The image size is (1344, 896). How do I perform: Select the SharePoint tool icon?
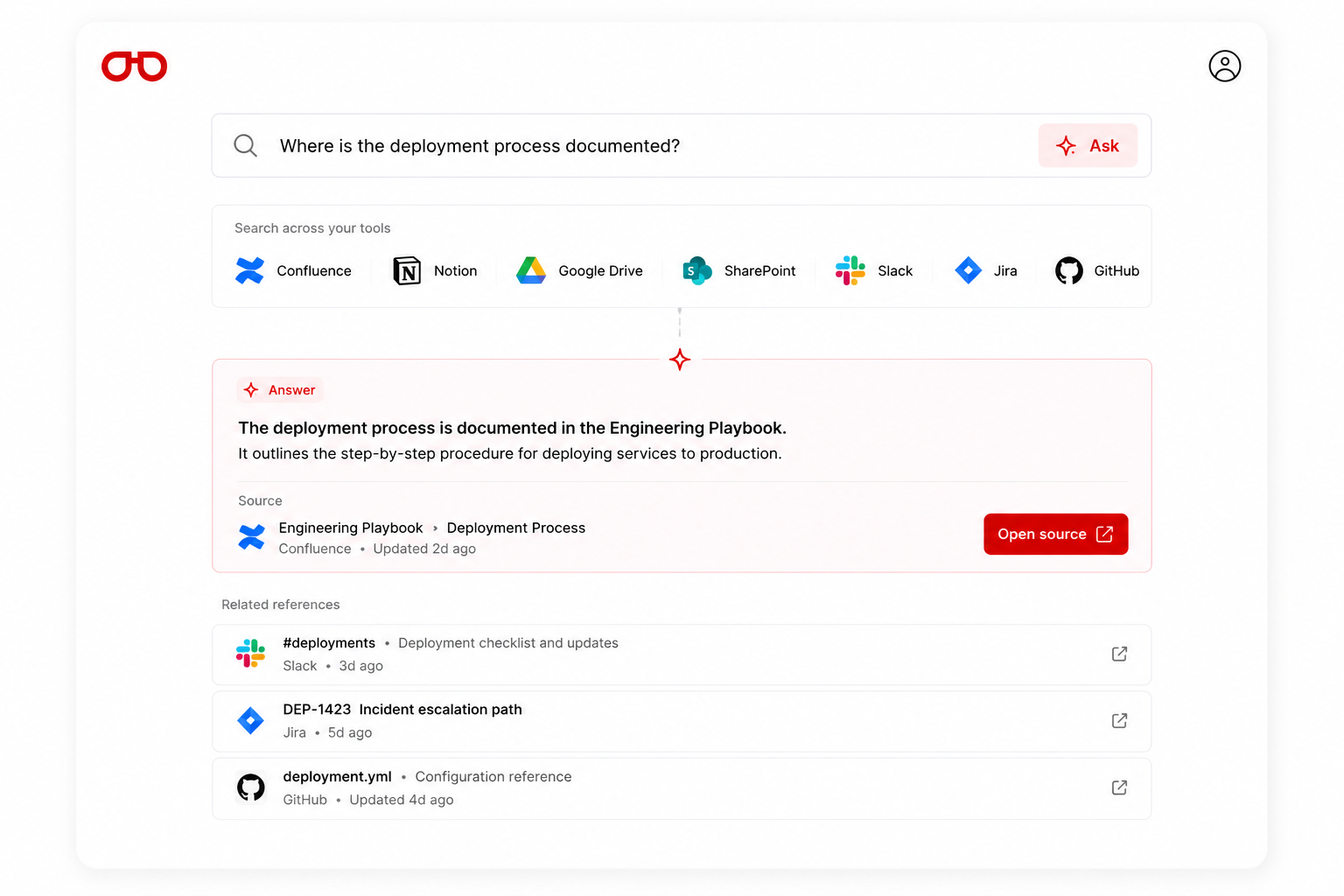[x=697, y=270]
